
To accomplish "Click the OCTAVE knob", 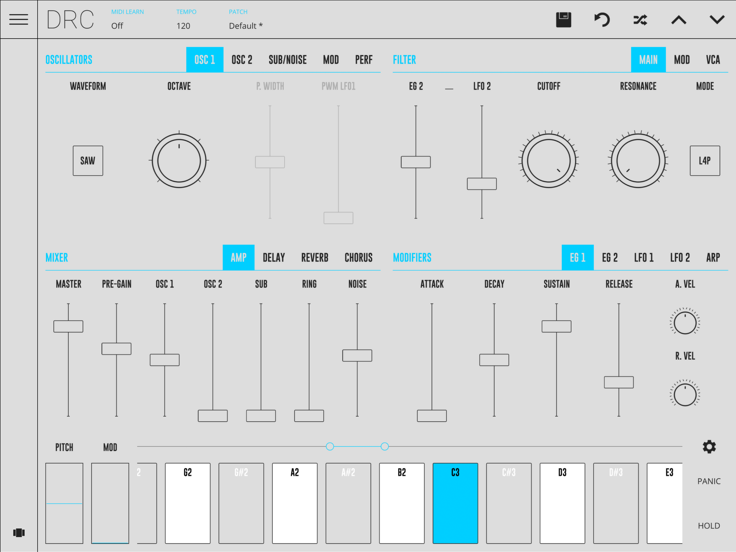I will pyautogui.click(x=179, y=161).
